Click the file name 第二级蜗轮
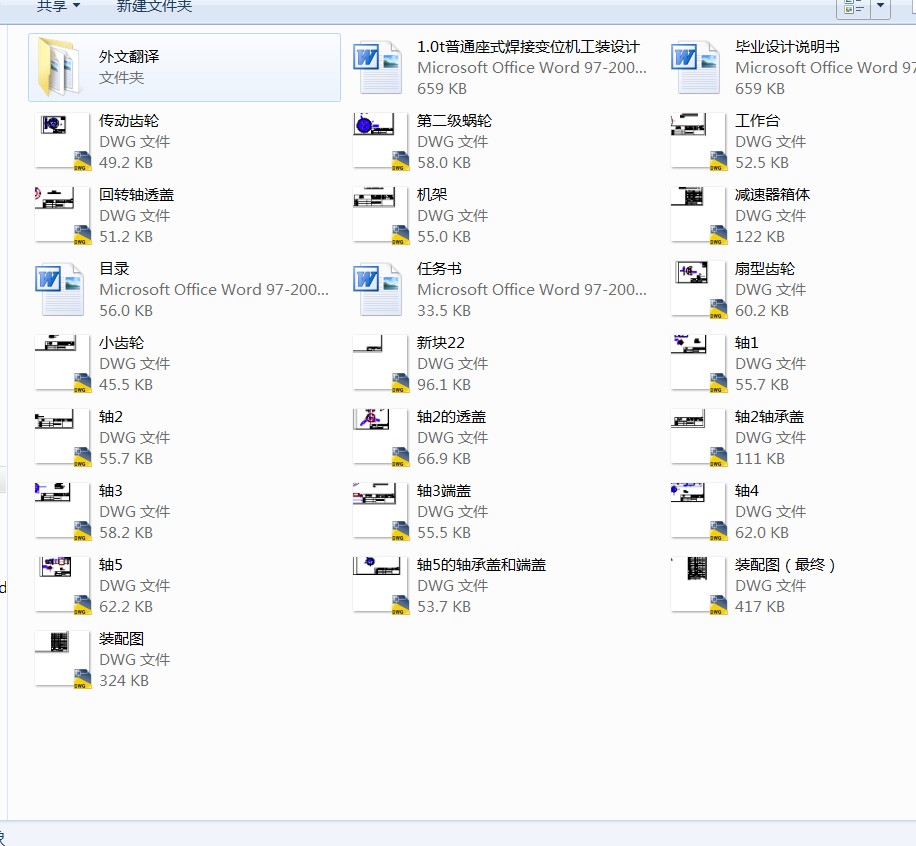The image size is (916, 846). pos(454,121)
